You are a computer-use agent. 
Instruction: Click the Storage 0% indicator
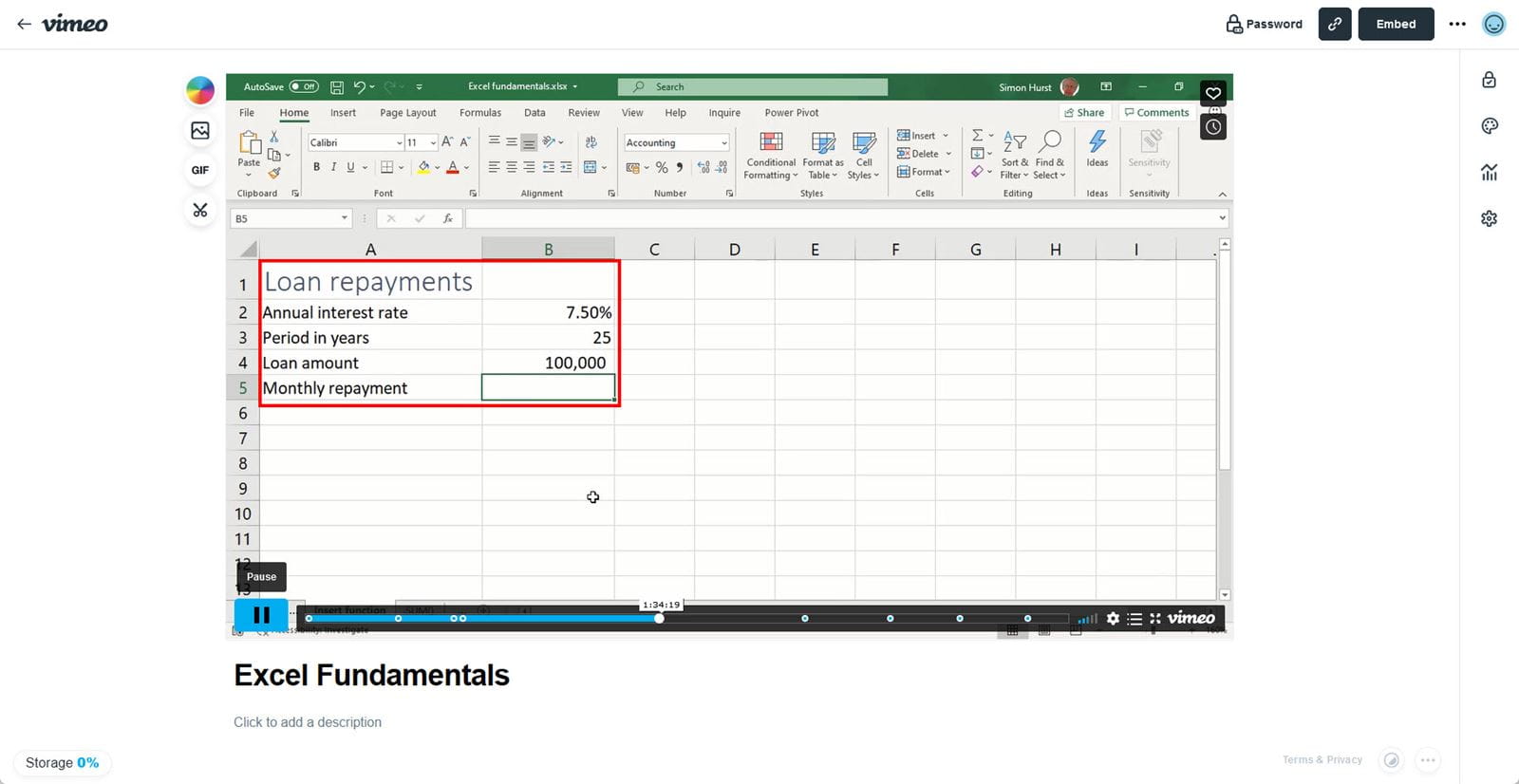coord(62,763)
